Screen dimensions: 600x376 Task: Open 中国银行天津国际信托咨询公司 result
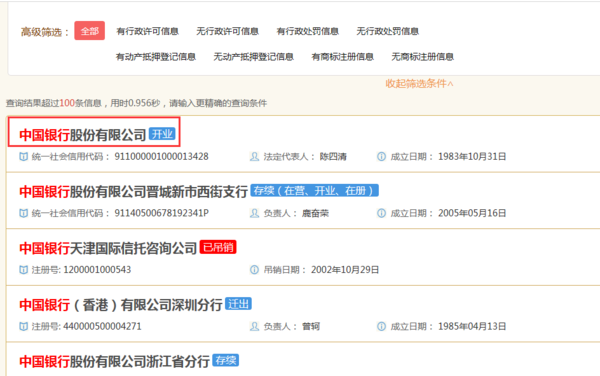(108, 248)
